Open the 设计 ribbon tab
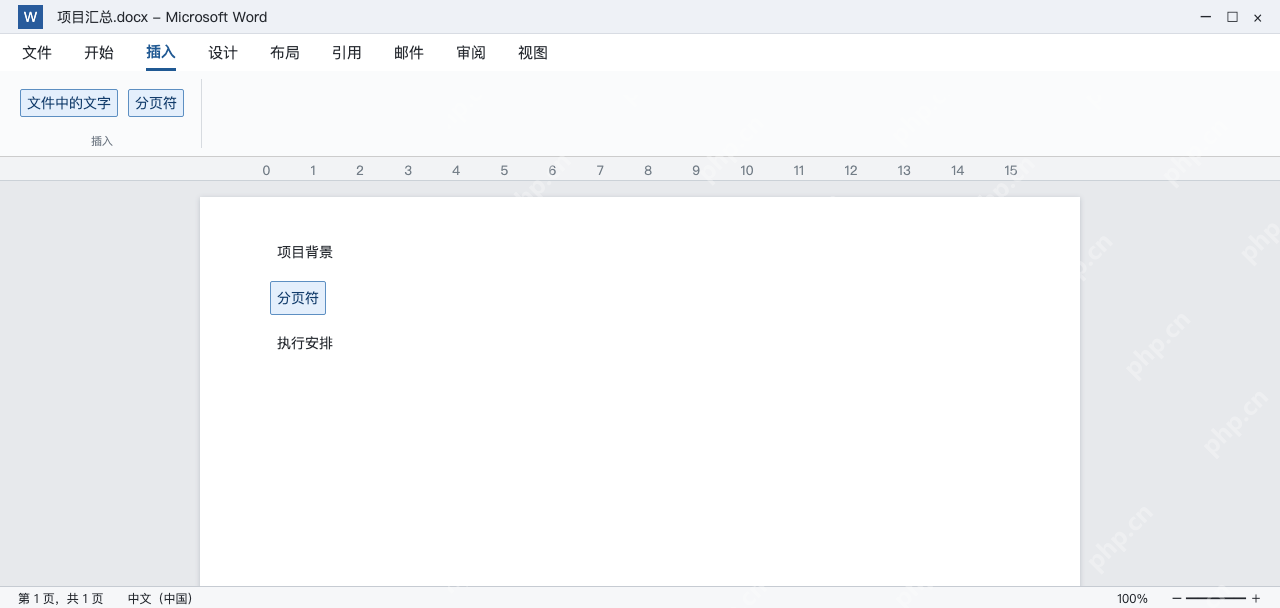This screenshot has width=1280, height=608. point(223,53)
